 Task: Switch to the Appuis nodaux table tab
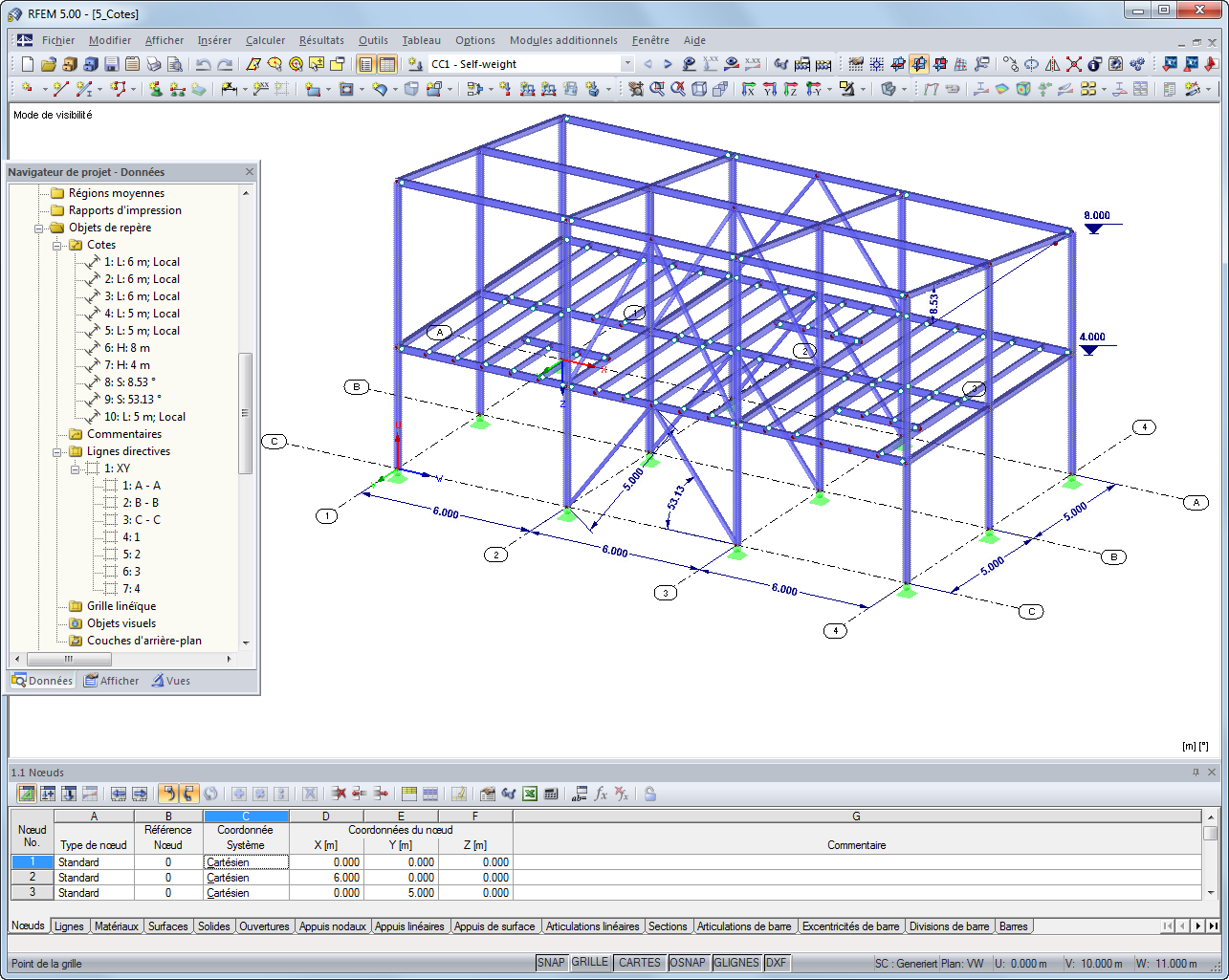(333, 926)
